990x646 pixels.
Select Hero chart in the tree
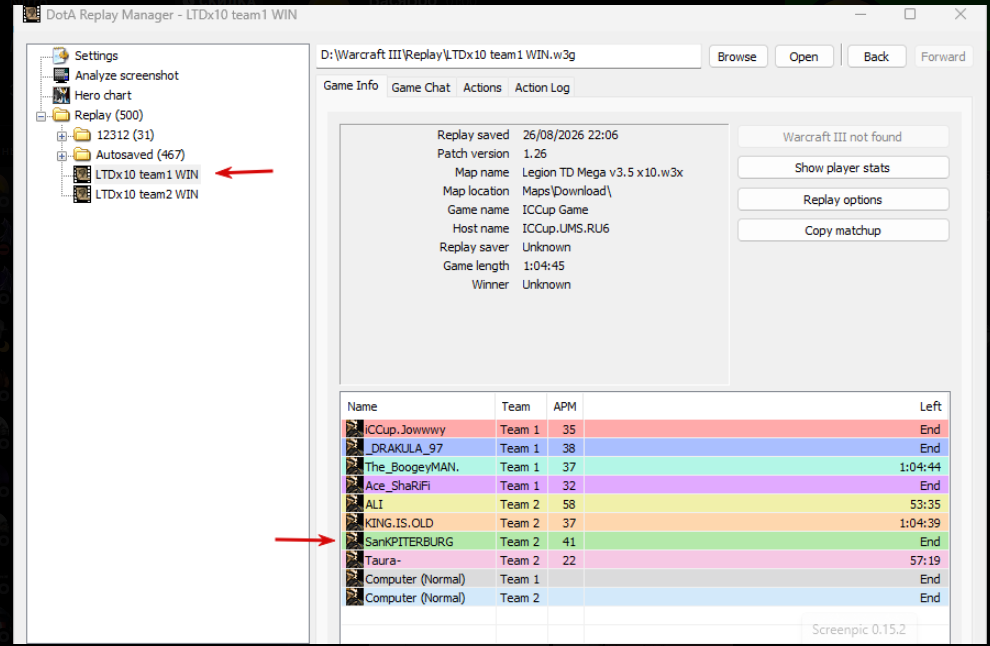[x=103, y=95]
